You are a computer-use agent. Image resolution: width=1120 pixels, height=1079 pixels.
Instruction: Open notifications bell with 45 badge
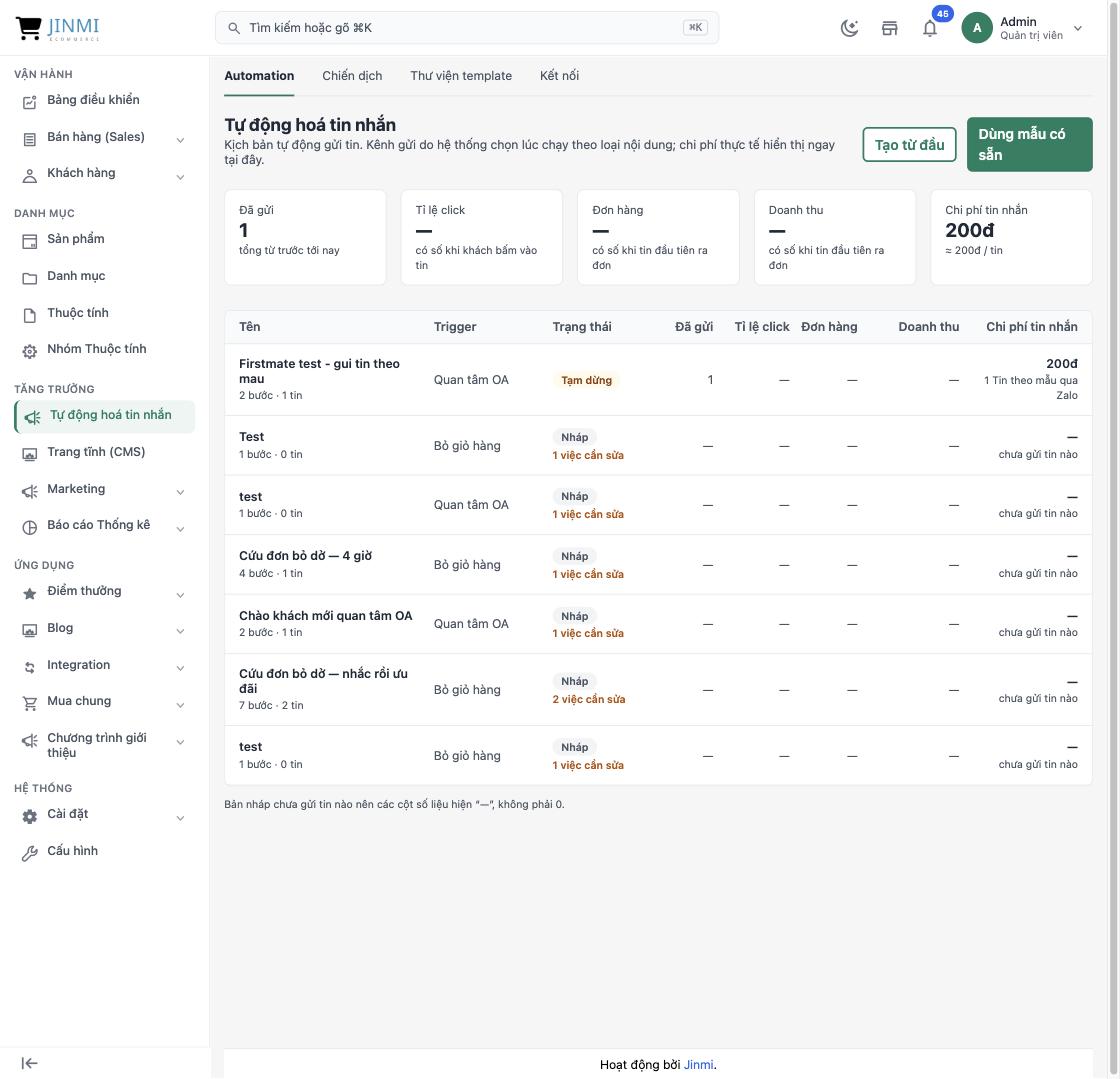pos(930,29)
